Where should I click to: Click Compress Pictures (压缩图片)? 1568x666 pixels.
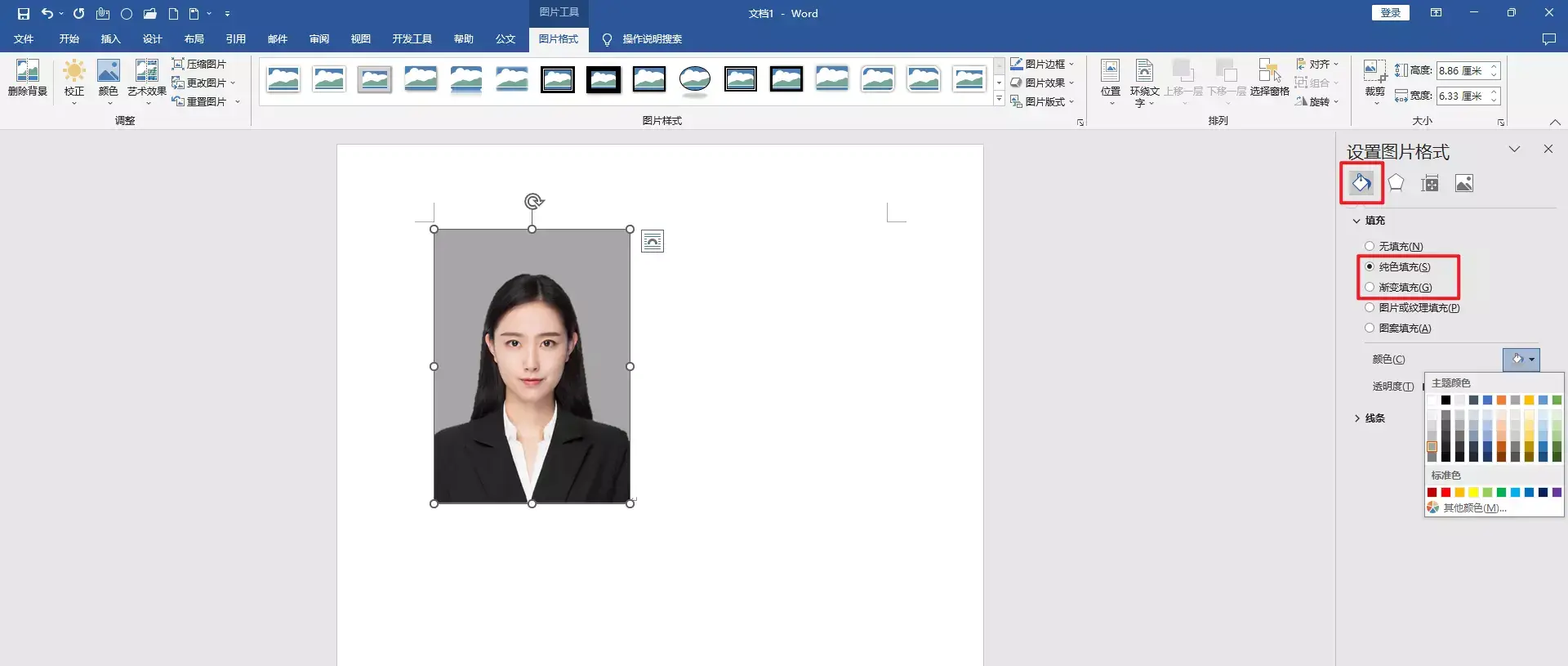(198, 64)
